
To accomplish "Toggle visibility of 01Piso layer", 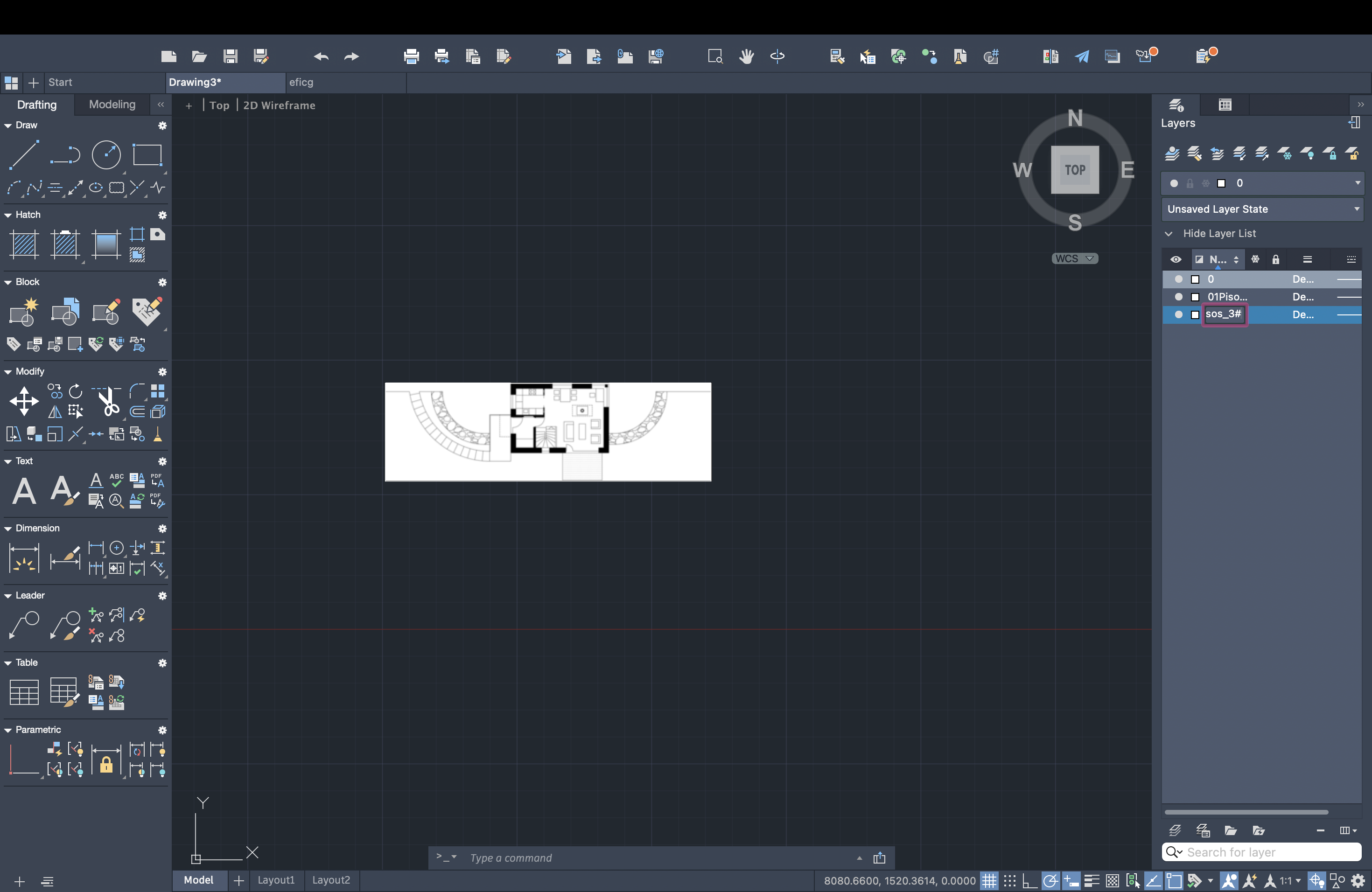I will point(1177,297).
